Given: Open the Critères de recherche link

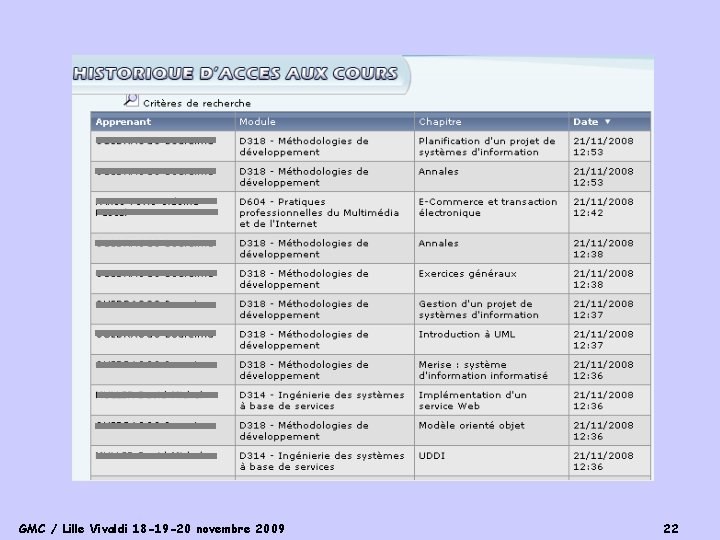Looking at the screenshot, I should point(197,103).
